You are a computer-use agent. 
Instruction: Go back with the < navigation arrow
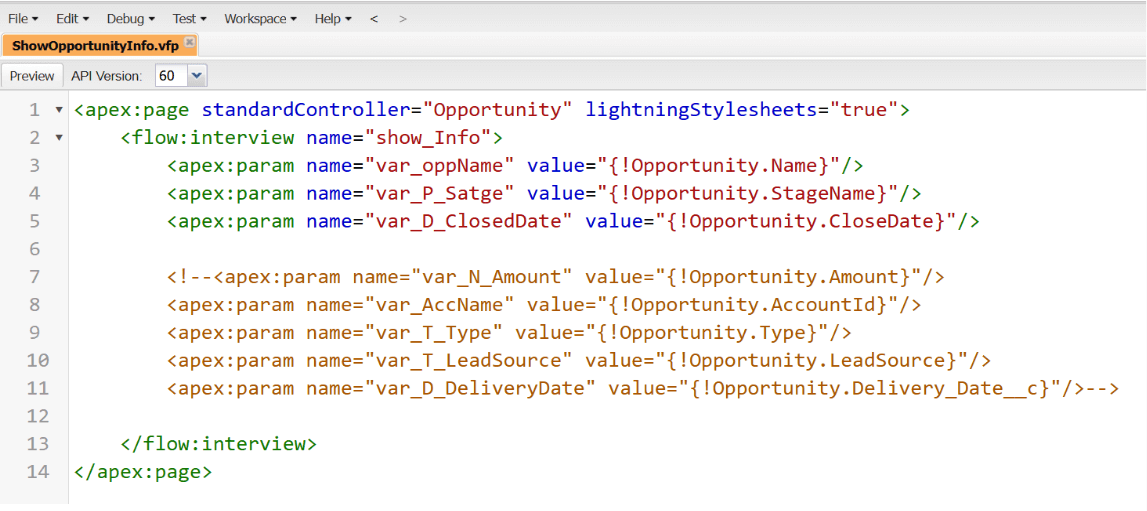374,18
